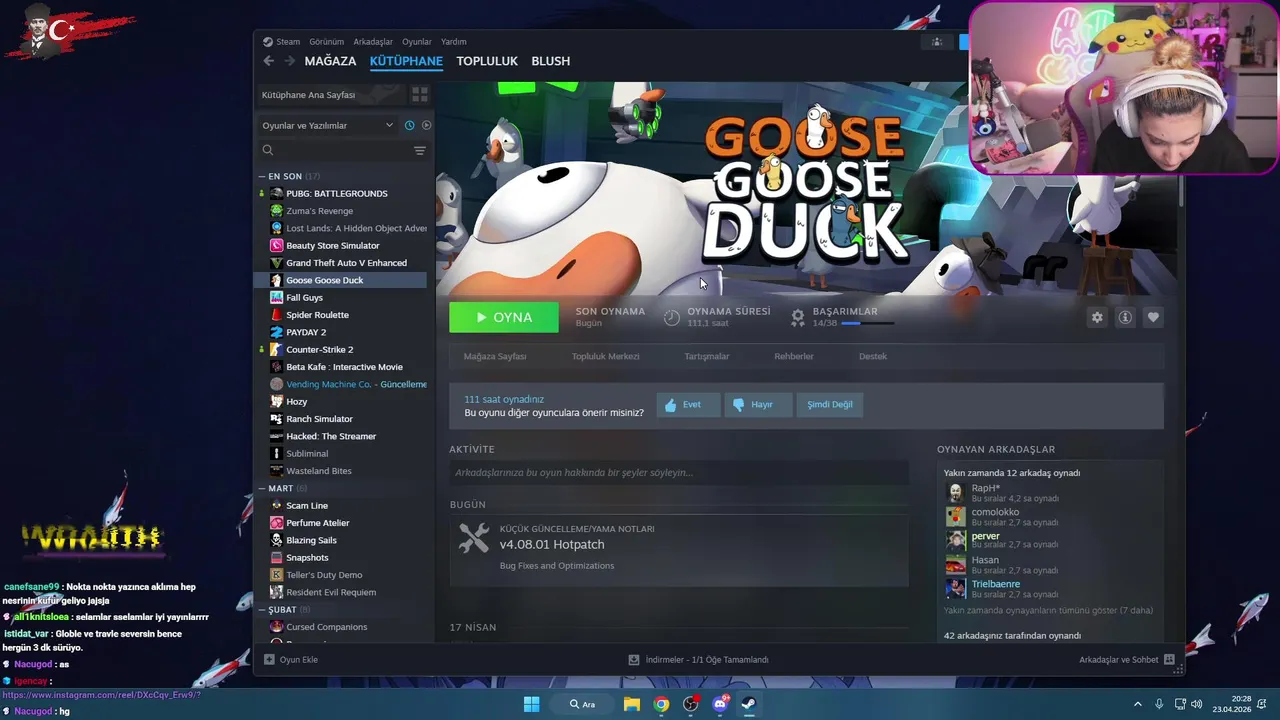Screen dimensions: 1280x720
Task: Click the downloads status icon
Action: point(634,660)
